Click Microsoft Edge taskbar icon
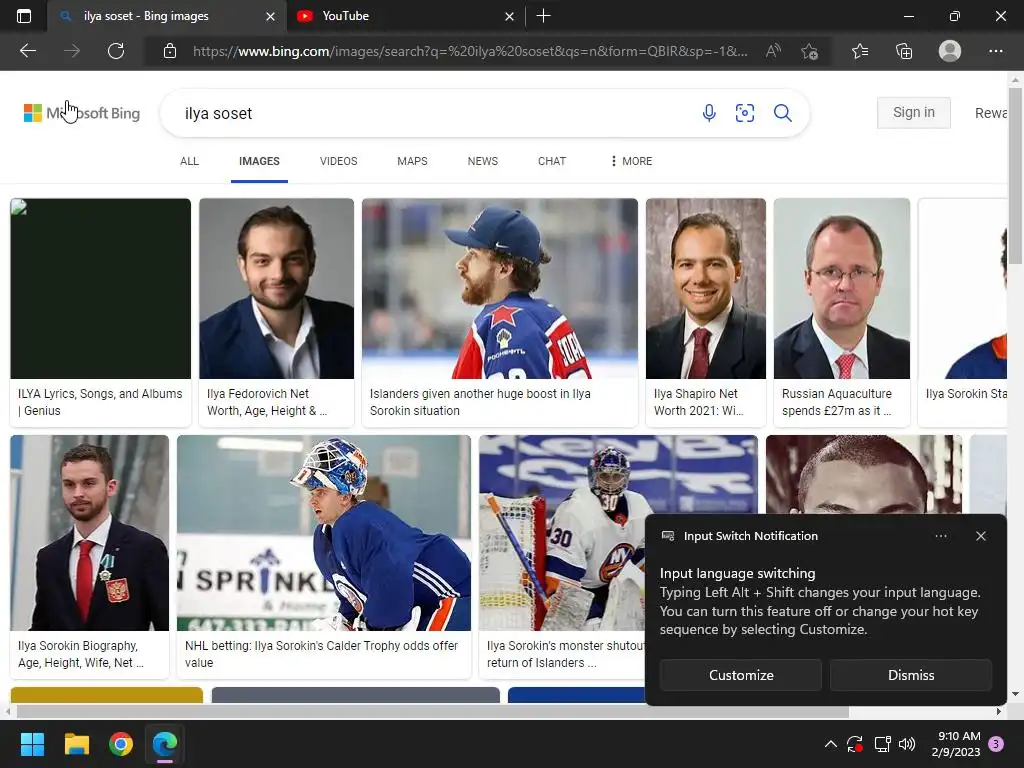Image resolution: width=1024 pixels, height=768 pixels. click(165, 744)
